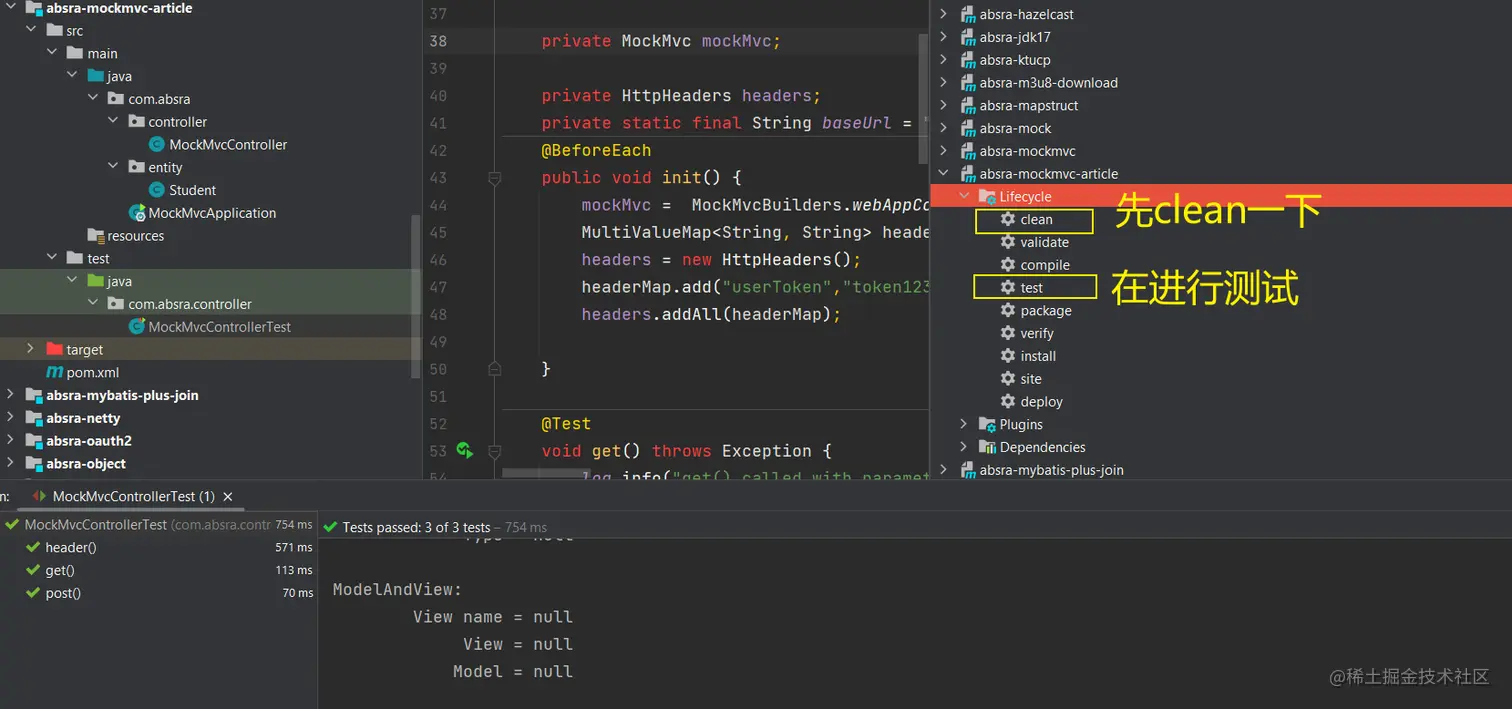Click the gear icon beside compile
Image resolution: width=1512 pixels, height=709 pixels.
click(x=1008, y=264)
